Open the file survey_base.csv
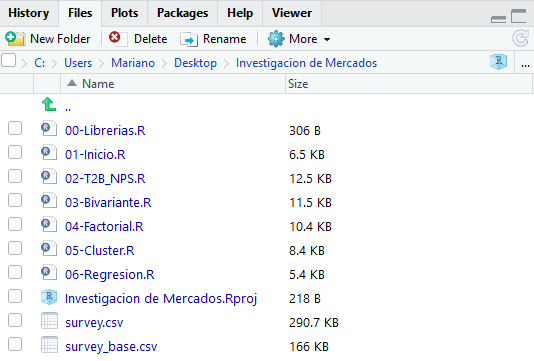Image resolution: width=534 pixels, height=361 pixels. tap(111, 347)
